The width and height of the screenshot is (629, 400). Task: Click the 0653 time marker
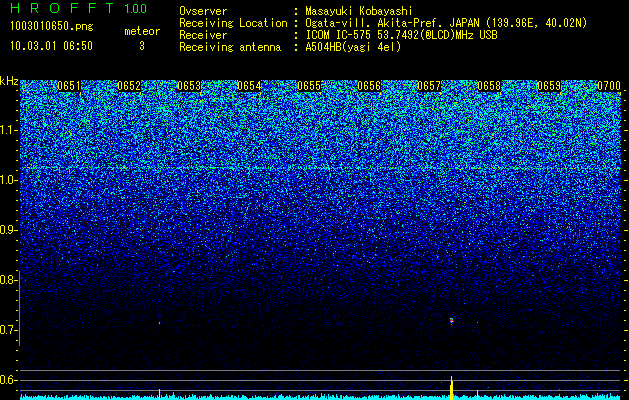[189, 86]
